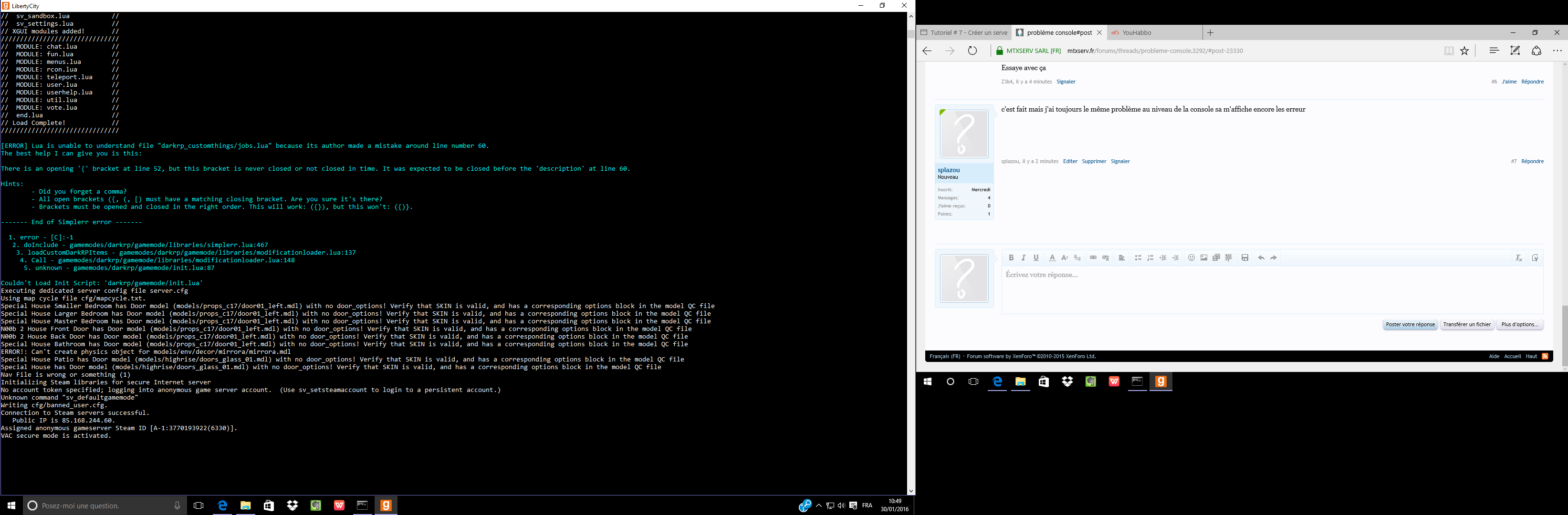Click the 'Transférer un fichier' button
Image resolution: width=1568 pixels, height=515 pixels.
click(1467, 325)
